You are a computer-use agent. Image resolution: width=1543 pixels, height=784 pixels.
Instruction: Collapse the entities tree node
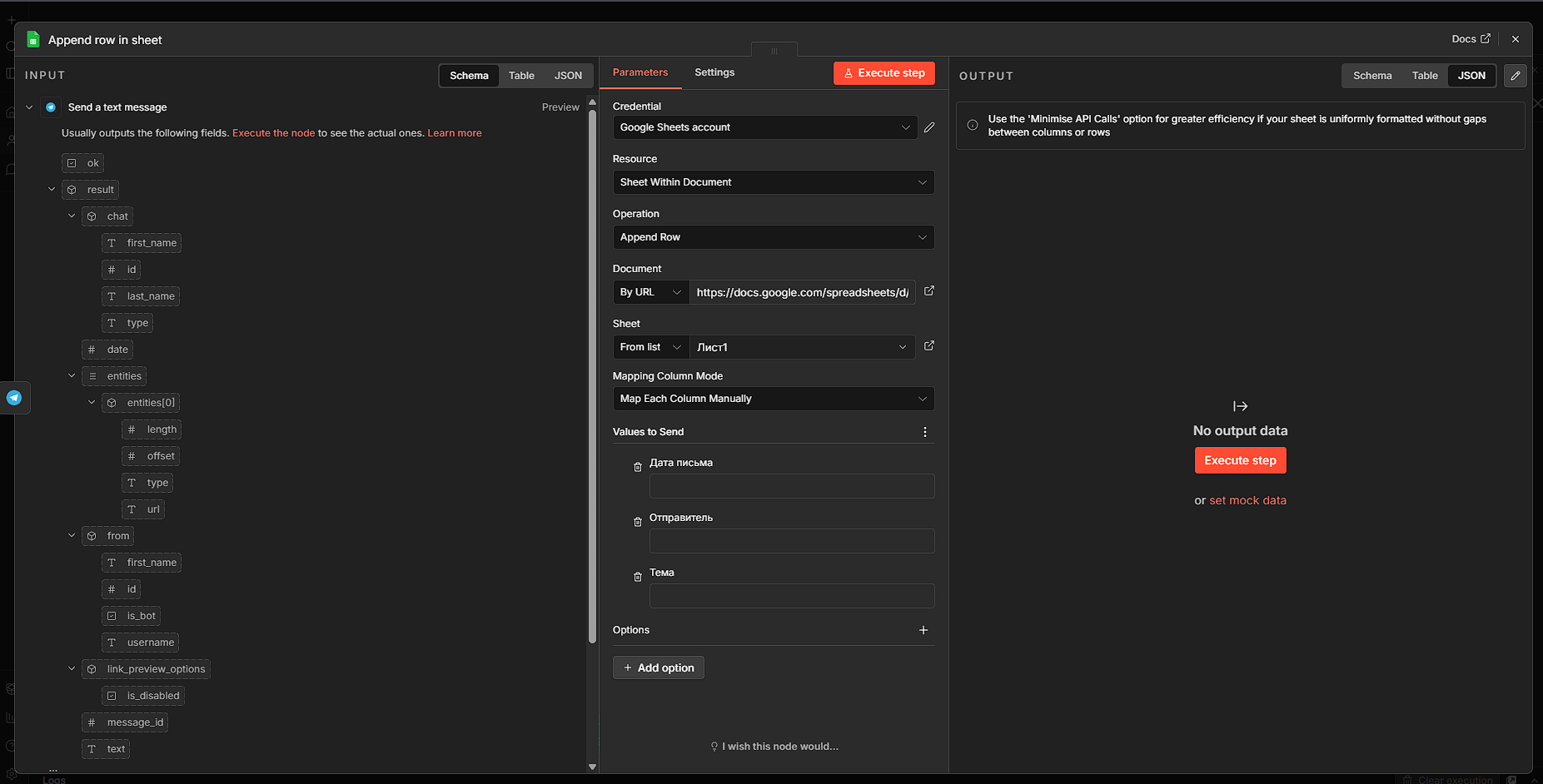(x=72, y=376)
